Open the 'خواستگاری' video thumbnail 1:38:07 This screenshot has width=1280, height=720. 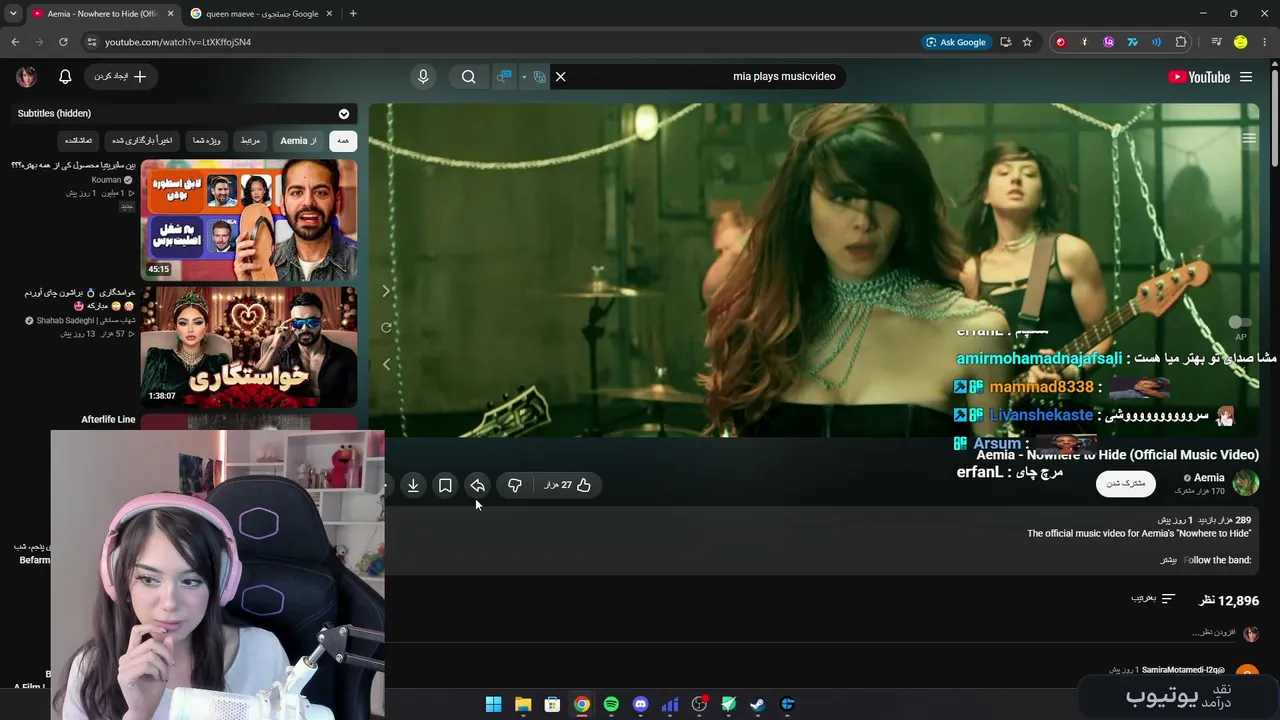tap(249, 347)
